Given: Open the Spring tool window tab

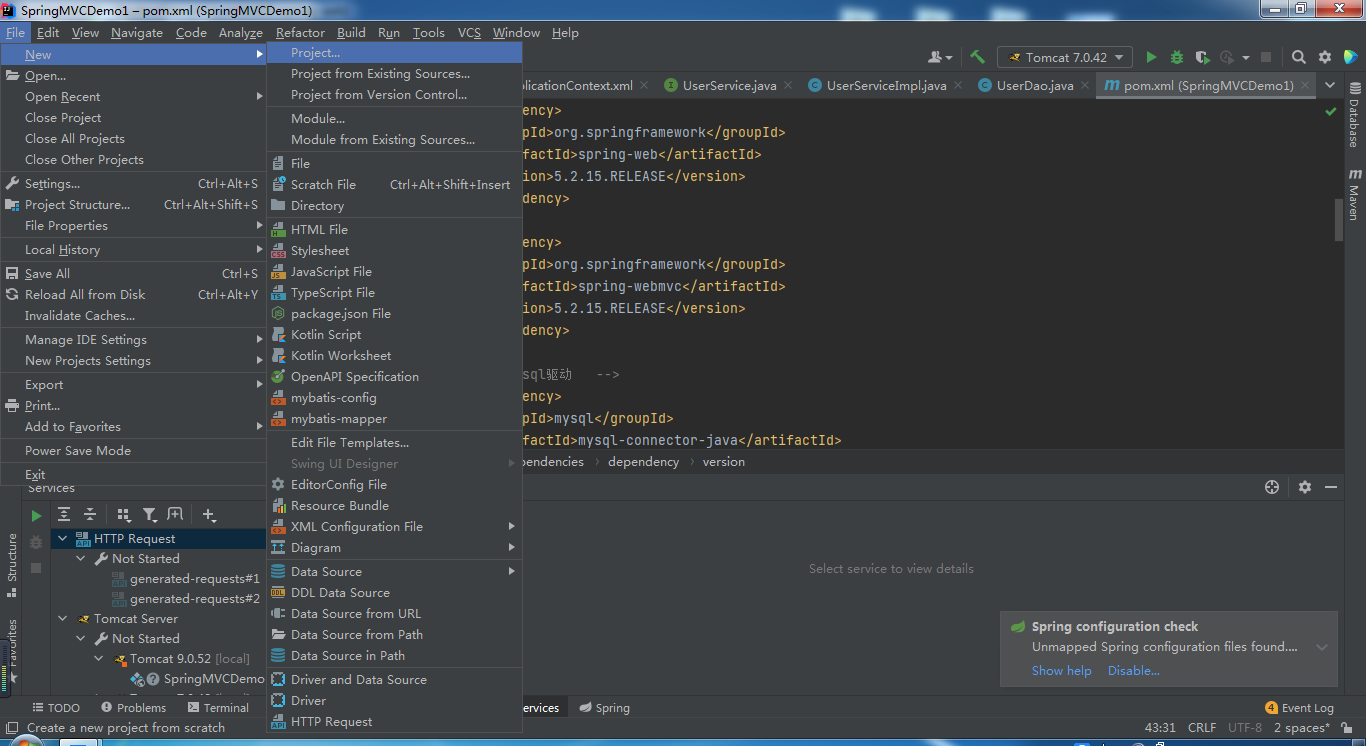Looking at the screenshot, I should [604, 707].
